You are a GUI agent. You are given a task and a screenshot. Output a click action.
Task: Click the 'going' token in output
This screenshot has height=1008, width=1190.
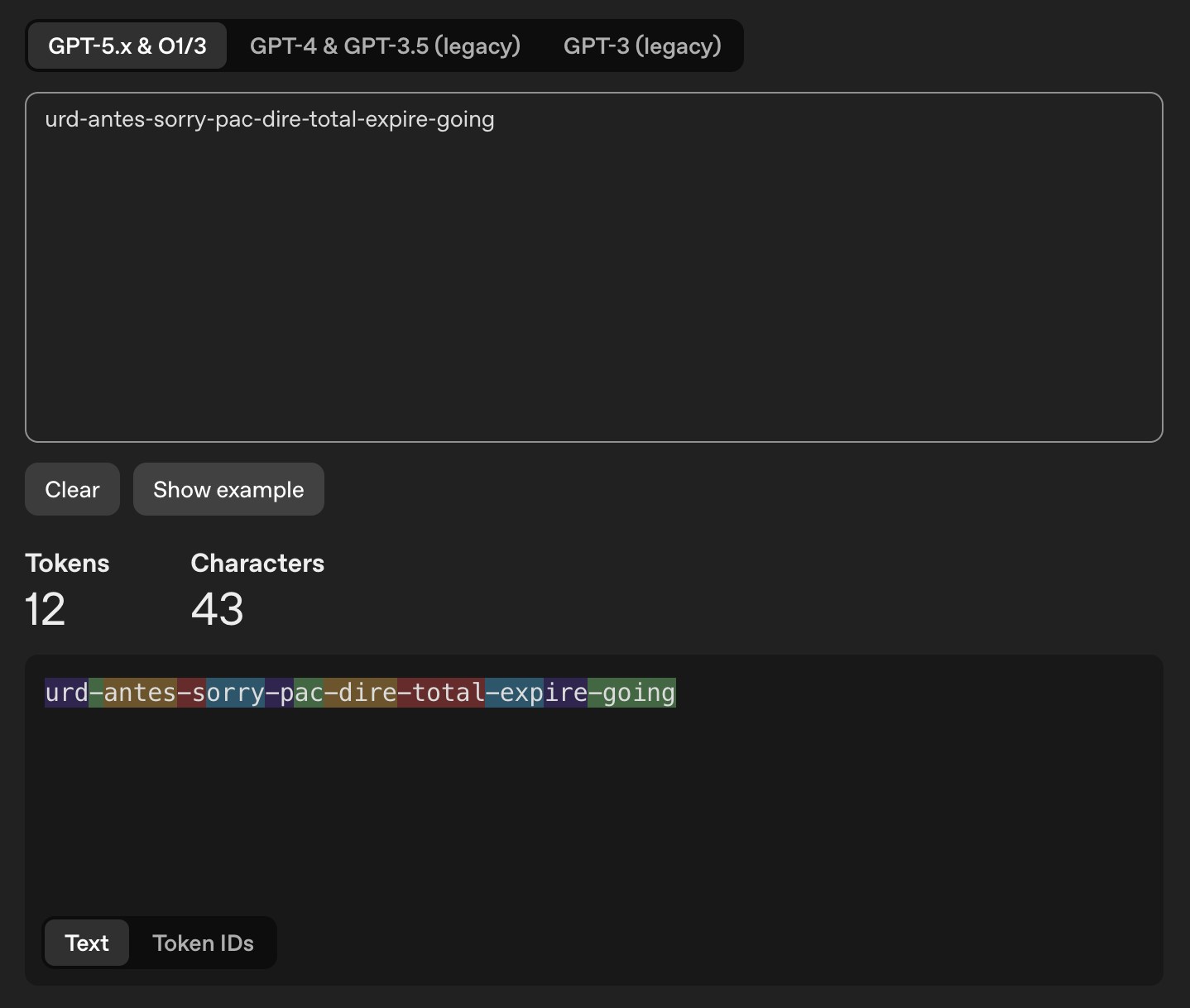[631, 692]
